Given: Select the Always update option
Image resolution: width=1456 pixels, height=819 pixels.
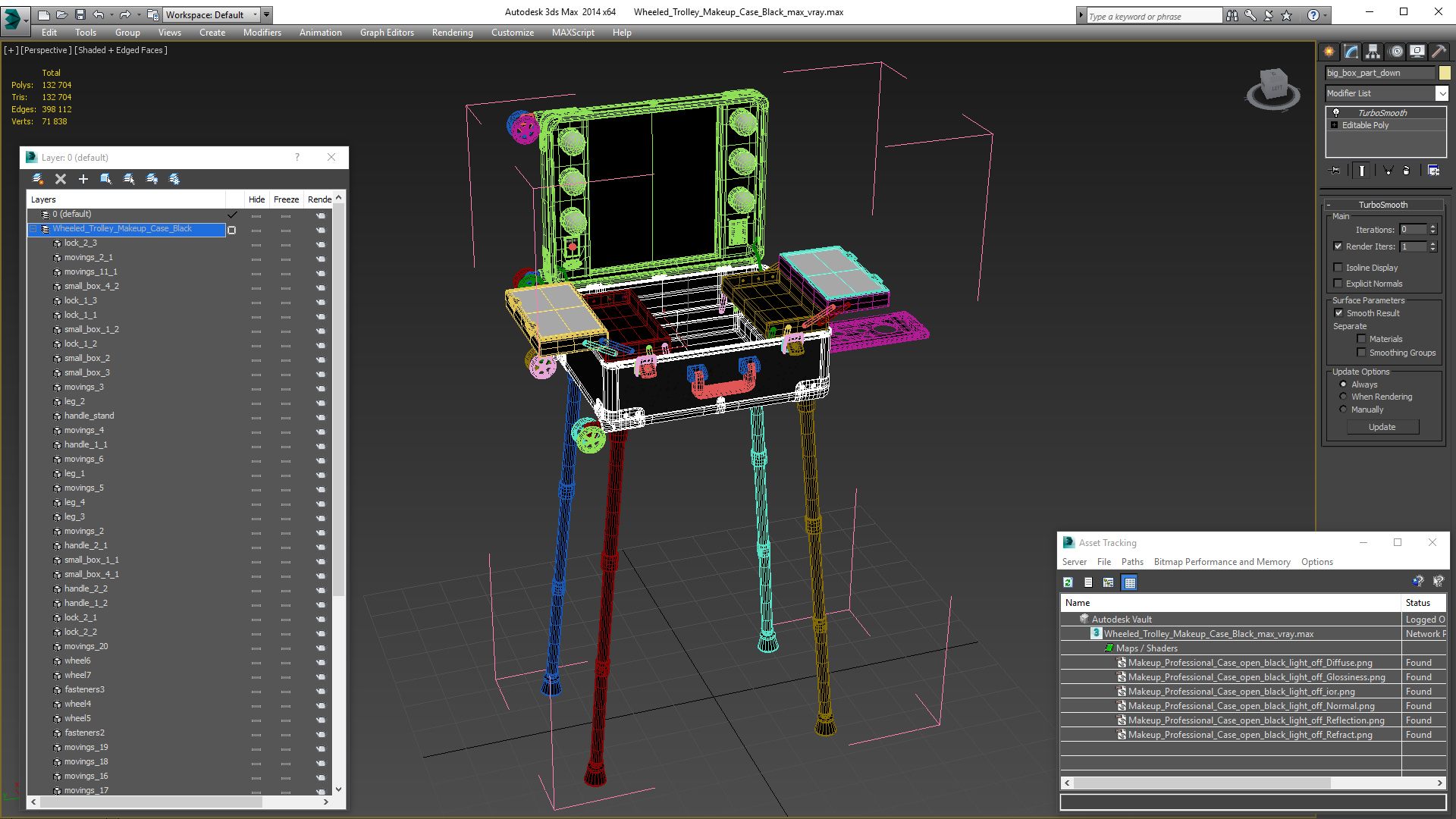Looking at the screenshot, I should pyautogui.click(x=1344, y=384).
